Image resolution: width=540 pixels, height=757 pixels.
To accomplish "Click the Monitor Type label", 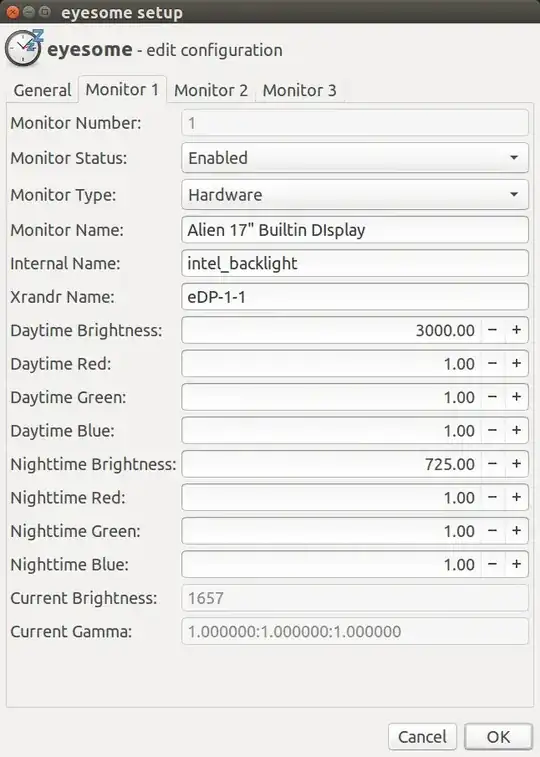I will click(63, 195).
